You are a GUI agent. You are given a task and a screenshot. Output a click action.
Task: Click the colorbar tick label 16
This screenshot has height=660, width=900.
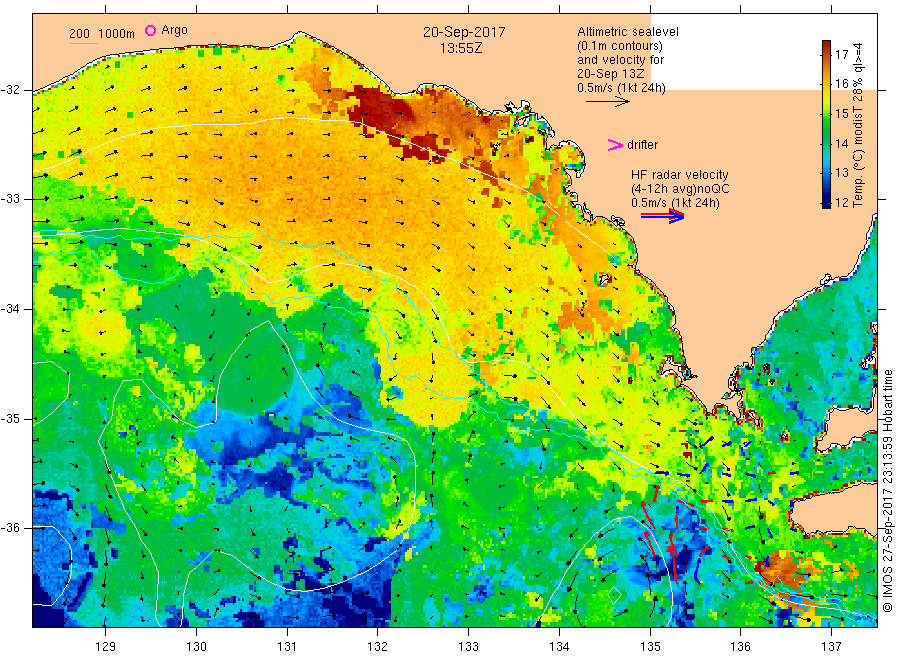tap(841, 84)
